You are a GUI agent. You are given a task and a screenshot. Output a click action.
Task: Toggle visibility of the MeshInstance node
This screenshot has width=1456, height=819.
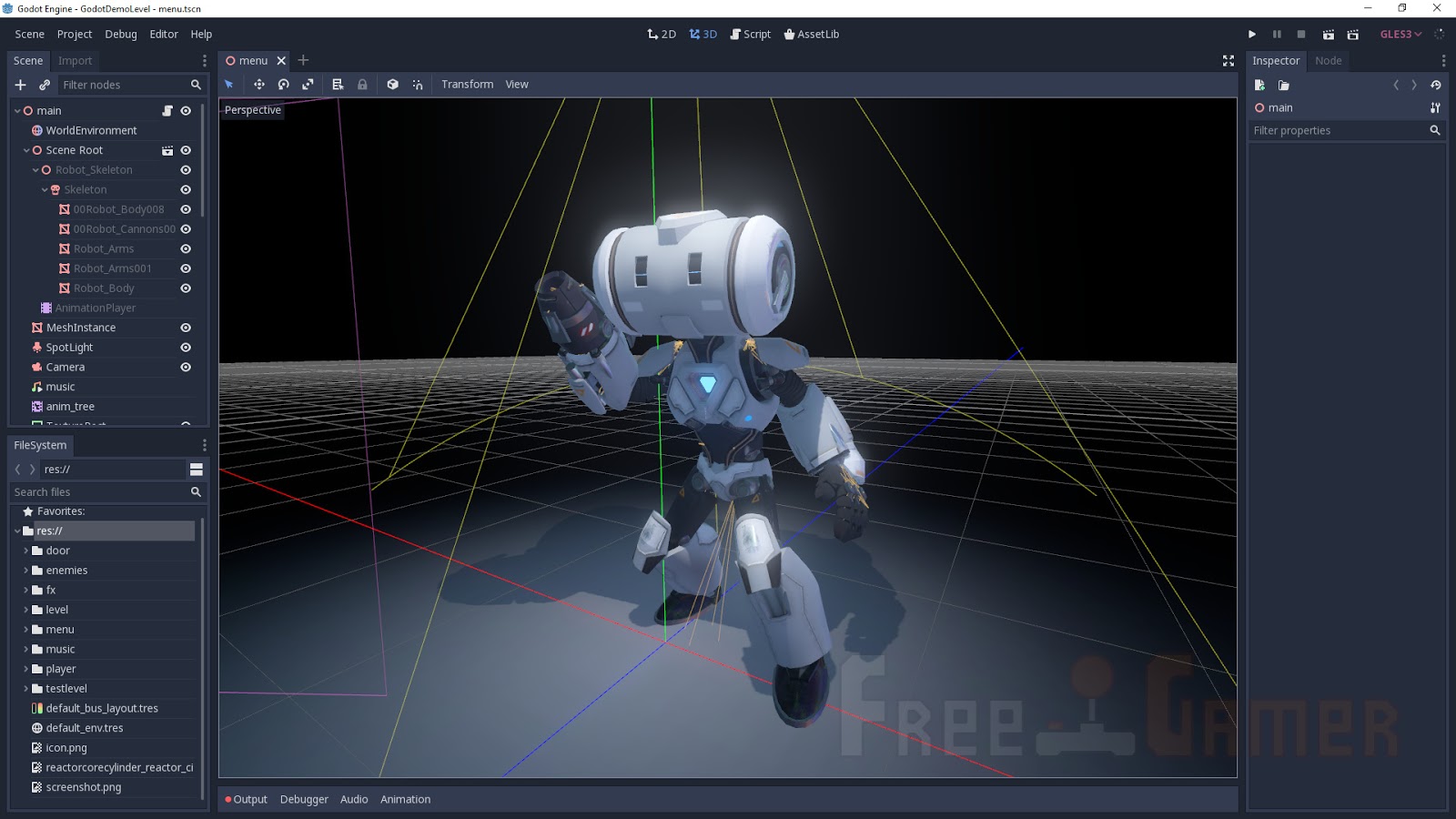click(186, 328)
